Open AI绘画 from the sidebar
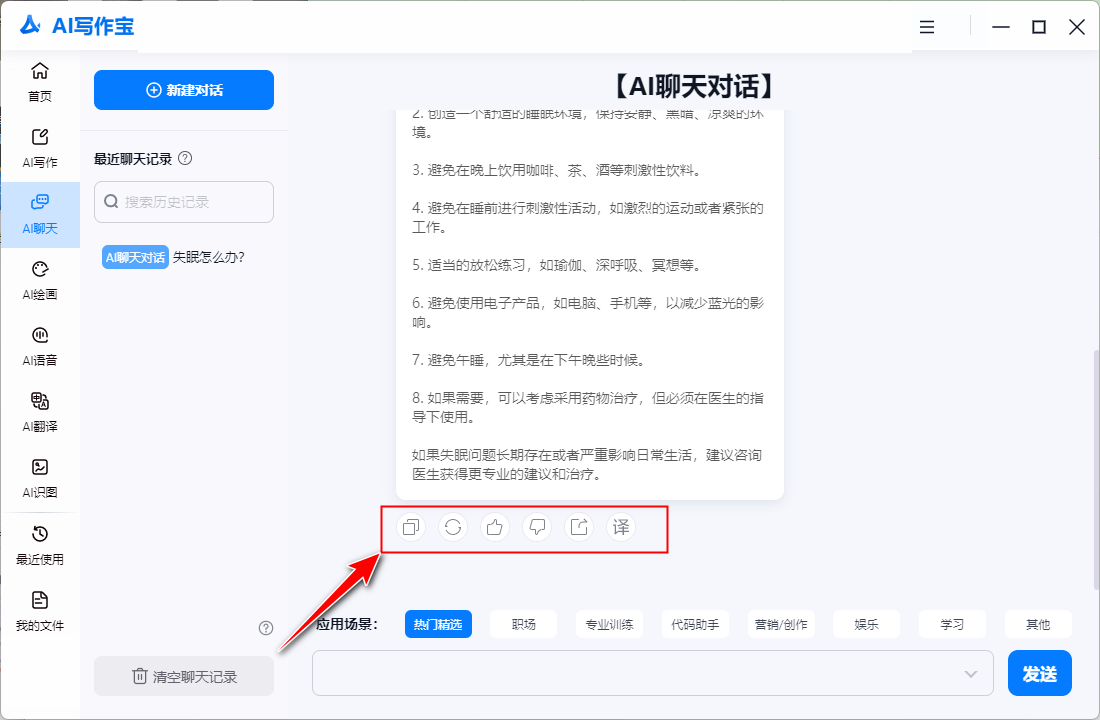This screenshot has width=1100, height=720. coord(40,280)
